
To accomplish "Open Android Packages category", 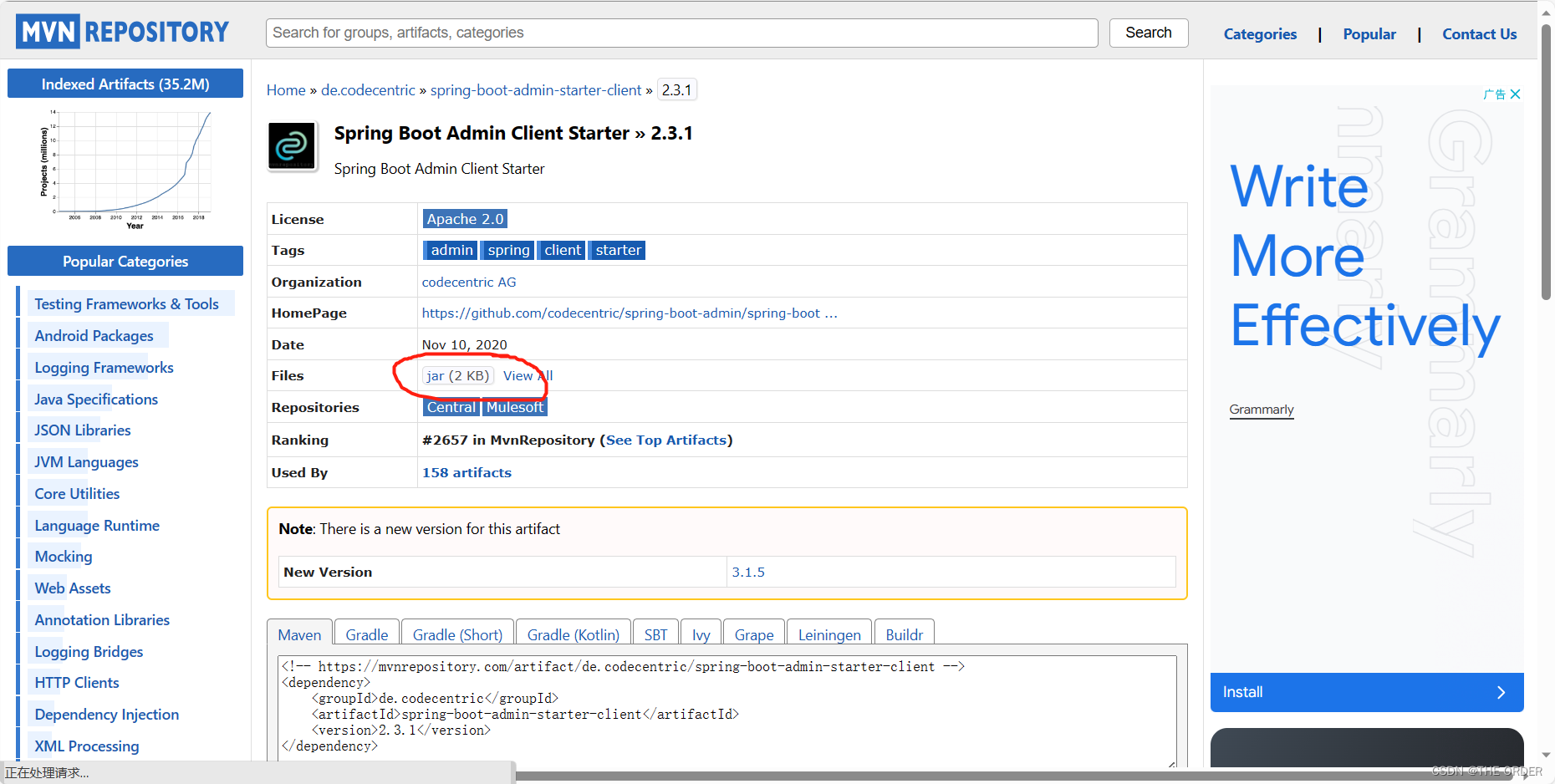I will point(94,336).
